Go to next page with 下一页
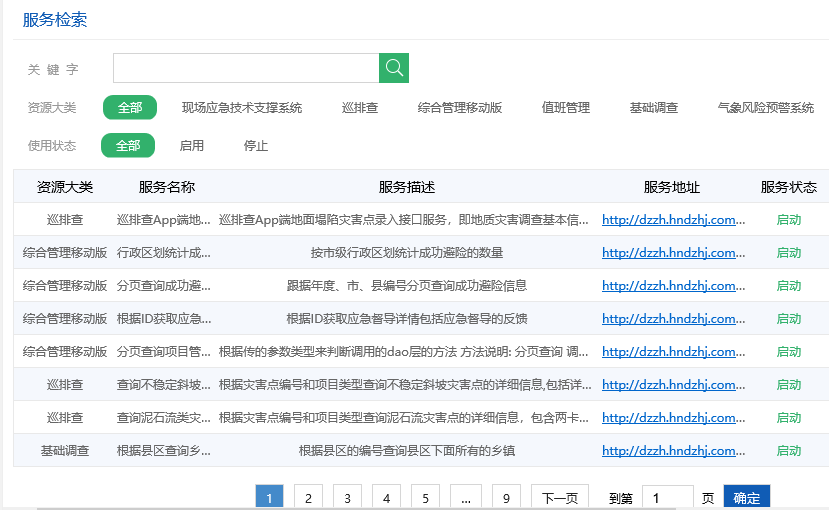The image size is (829, 510). pos(559,498)
